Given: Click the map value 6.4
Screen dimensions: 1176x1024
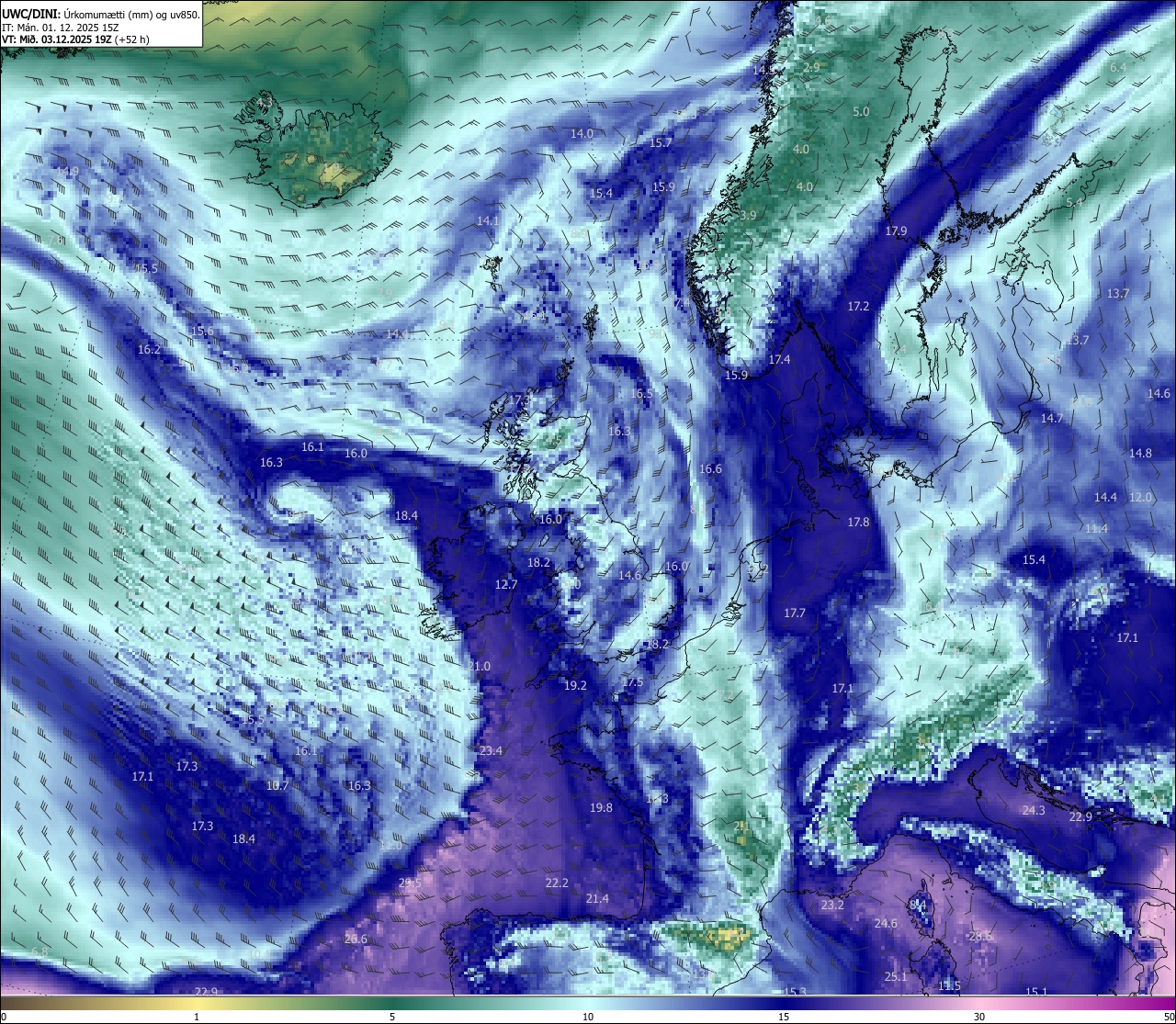Looking at the screenshot, I should point(1118,67).
